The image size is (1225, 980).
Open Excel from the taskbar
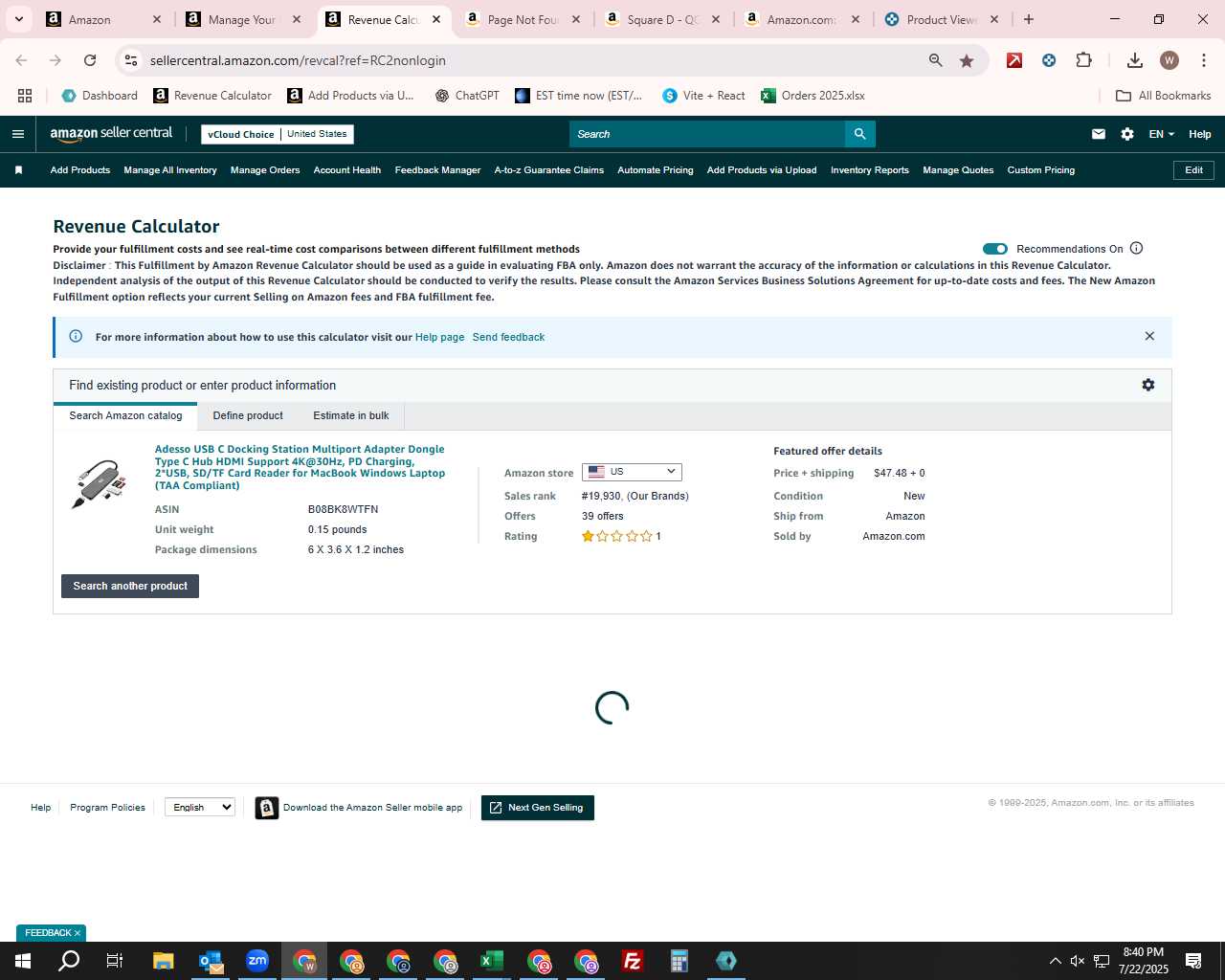tap(491, 961)
